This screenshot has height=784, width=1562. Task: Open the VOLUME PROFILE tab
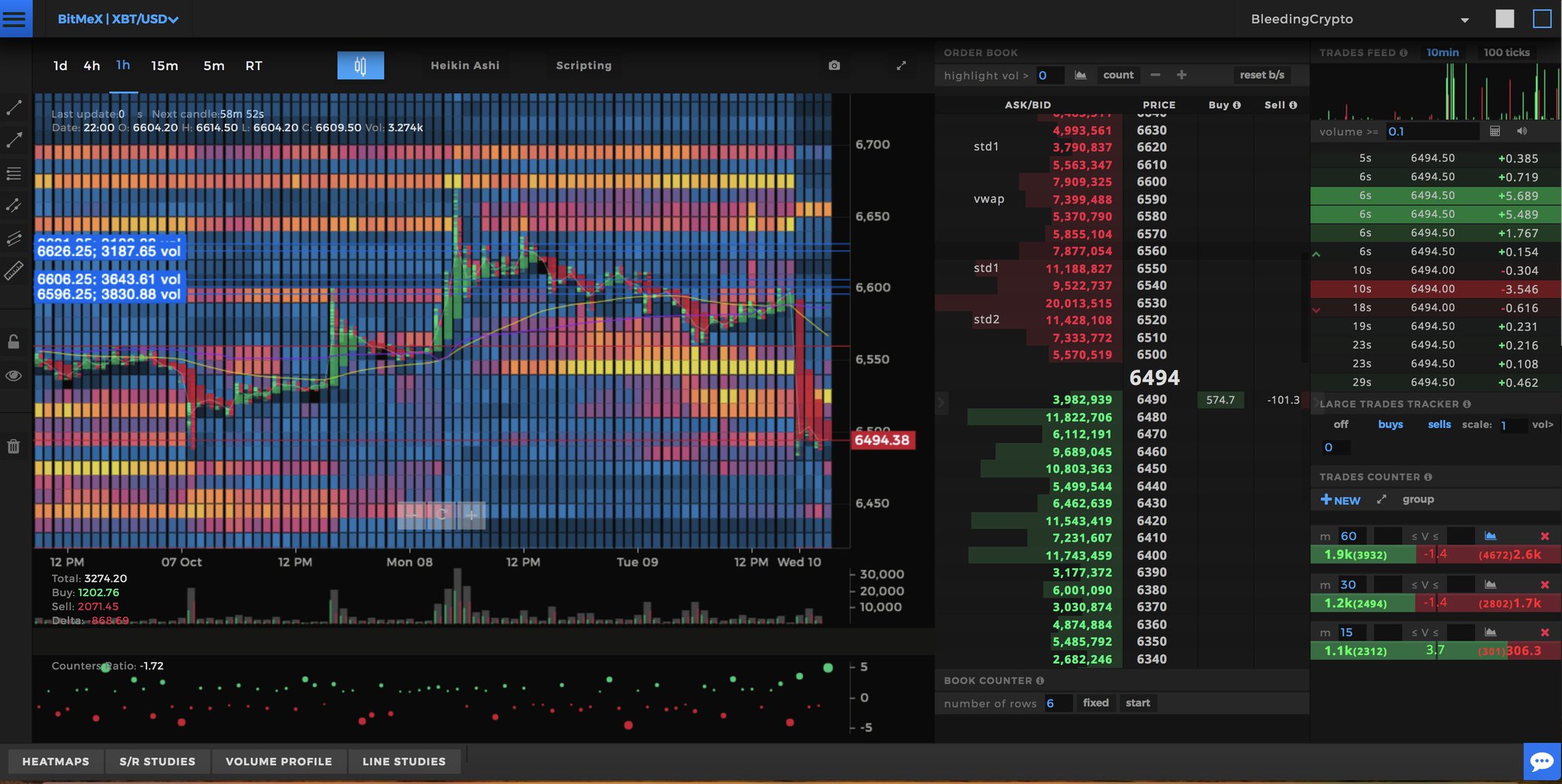pyautogui.click(x=278, y=761)
